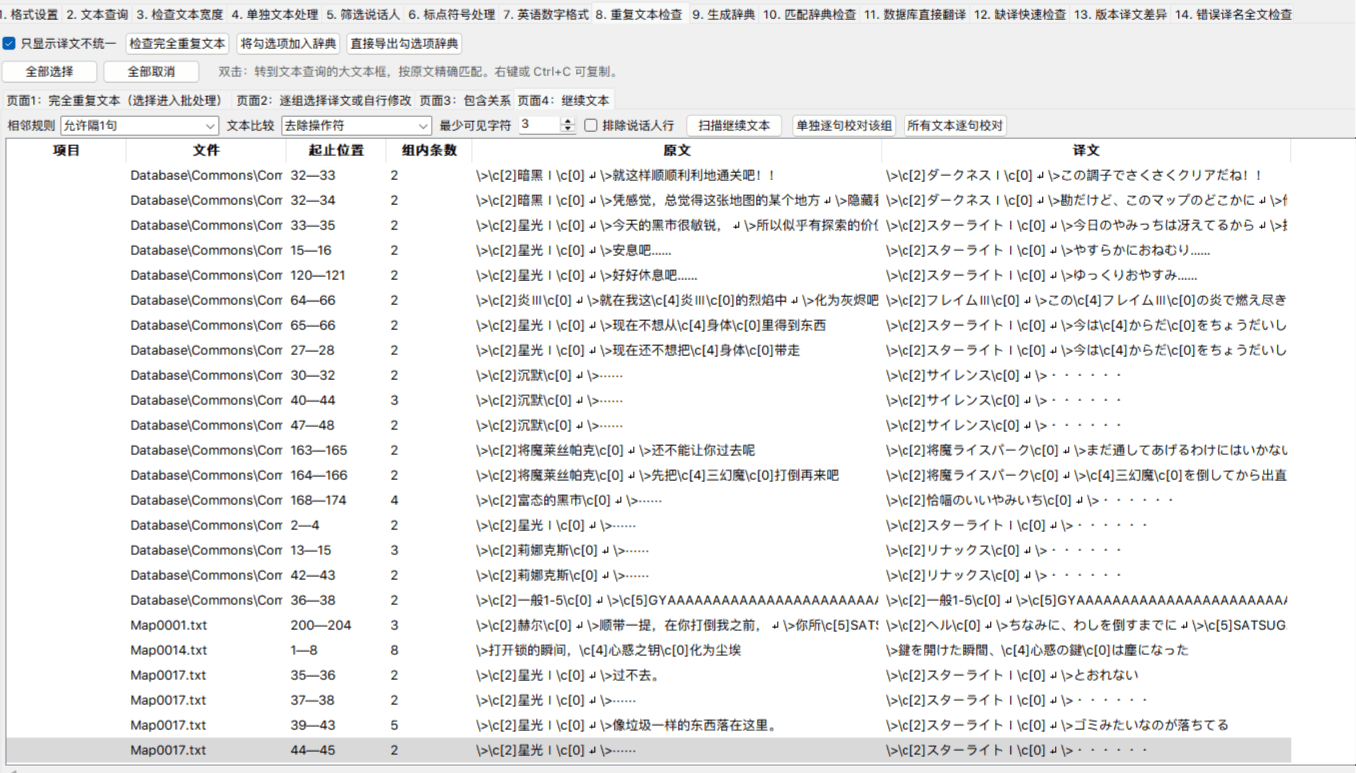Open the 文本比较 dropdown
Viewport: 1356px width, 773px height.
click(x=355, y=125)
